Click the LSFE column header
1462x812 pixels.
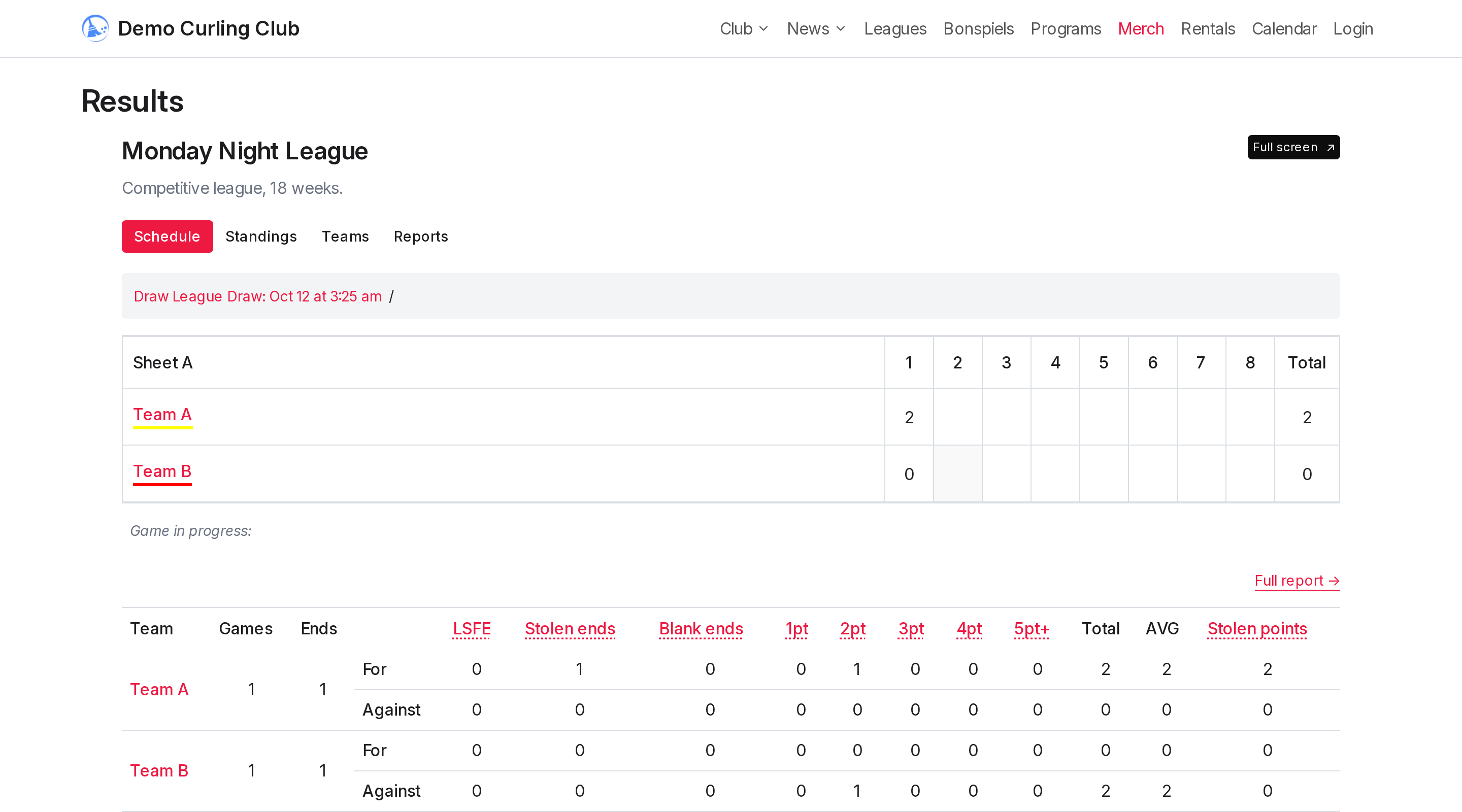click(x=471, y=629)
